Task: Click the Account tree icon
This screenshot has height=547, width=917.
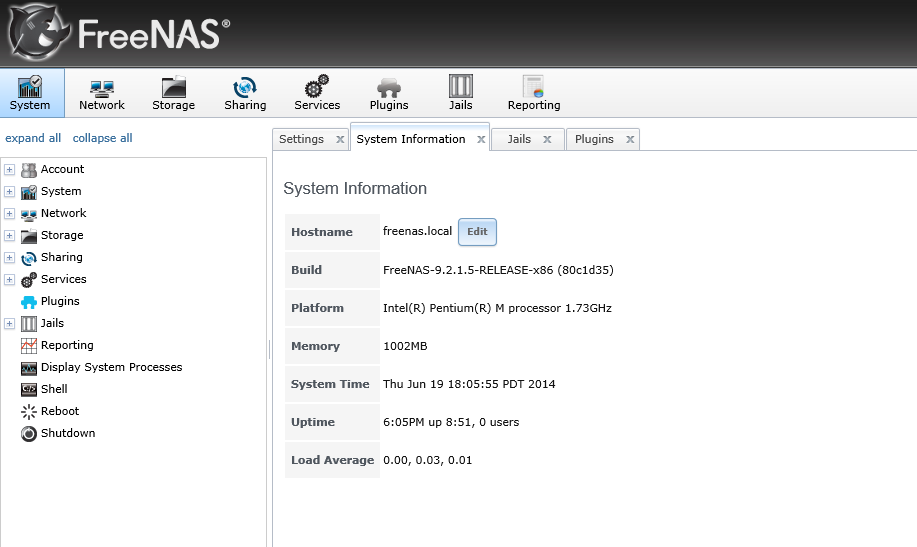Action: 29,170
